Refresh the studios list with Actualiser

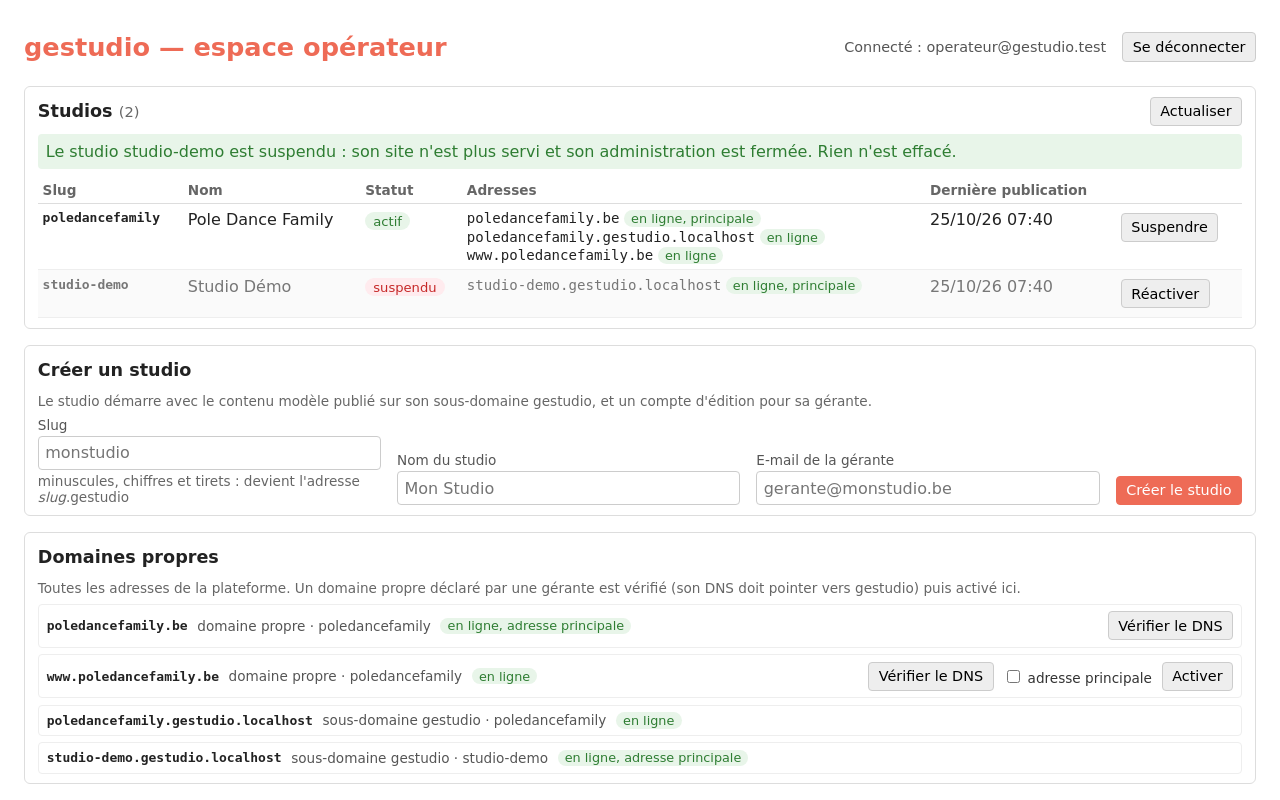tap(1195, 111)
